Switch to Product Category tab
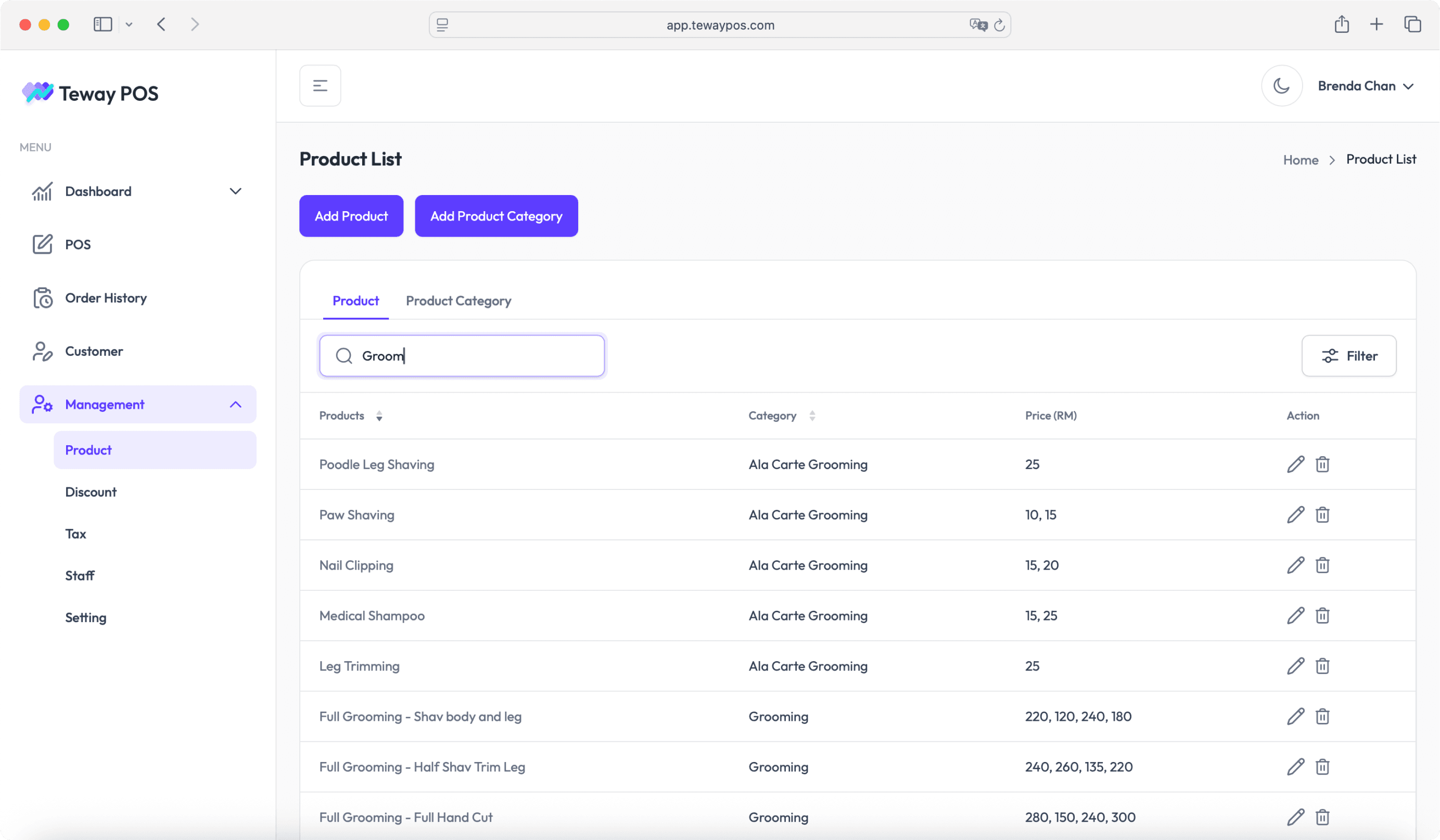Image resolution: width=1440 pixels, height=840 pixels. pyautogui.click(x=458, y=301)
